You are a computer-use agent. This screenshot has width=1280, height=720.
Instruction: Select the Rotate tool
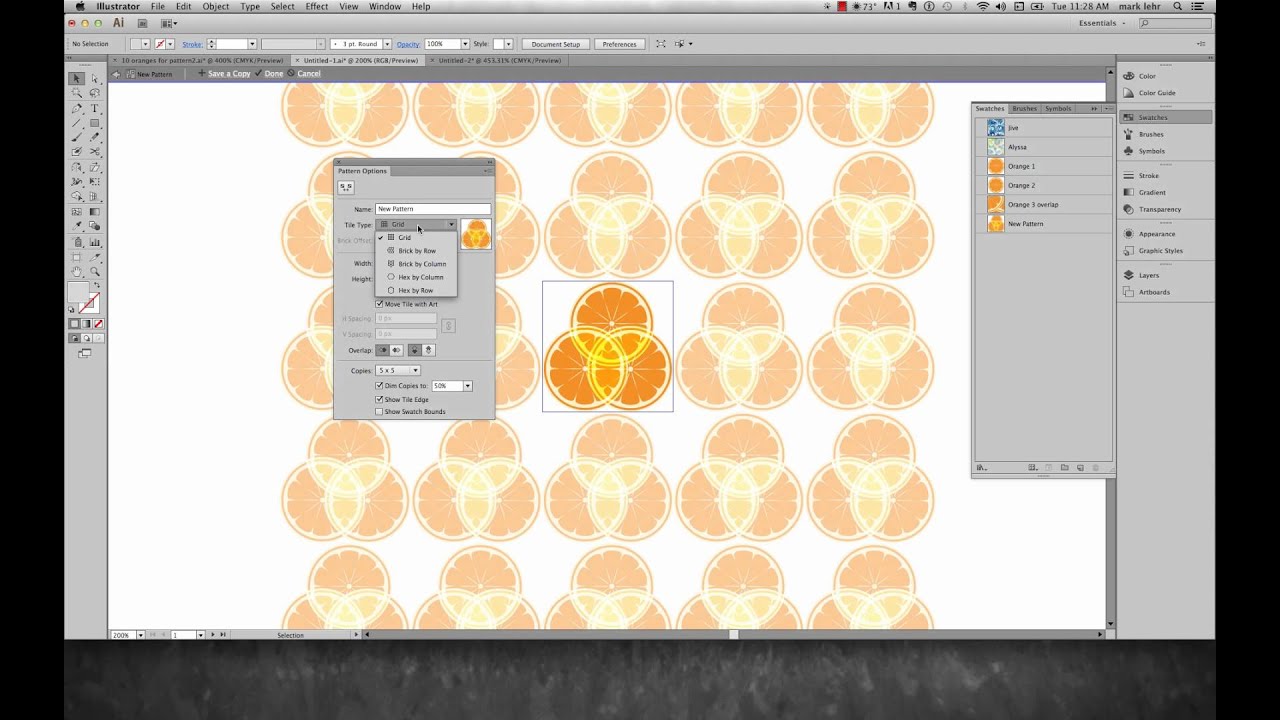click(x=76, y=167)
